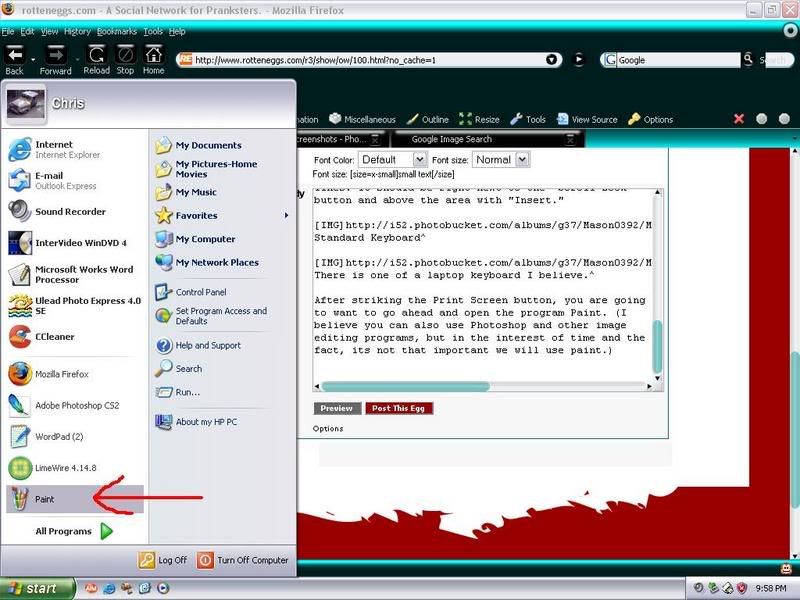The width and height of the screenshot is (800, 600).
Task: Open the File menu
Action: [x=8, y=32]
